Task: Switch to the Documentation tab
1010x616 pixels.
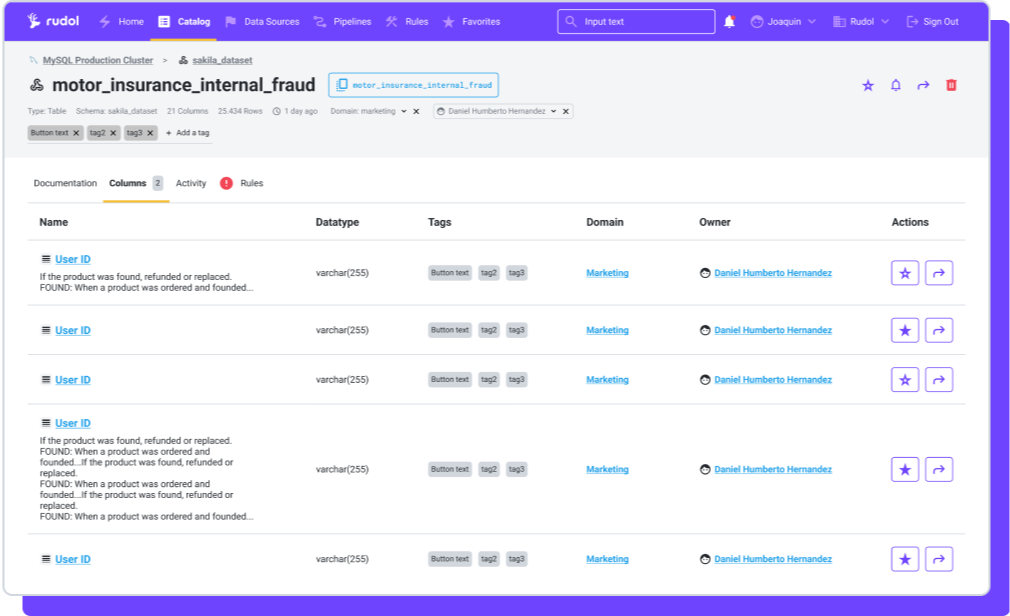Action: [65, 183]
